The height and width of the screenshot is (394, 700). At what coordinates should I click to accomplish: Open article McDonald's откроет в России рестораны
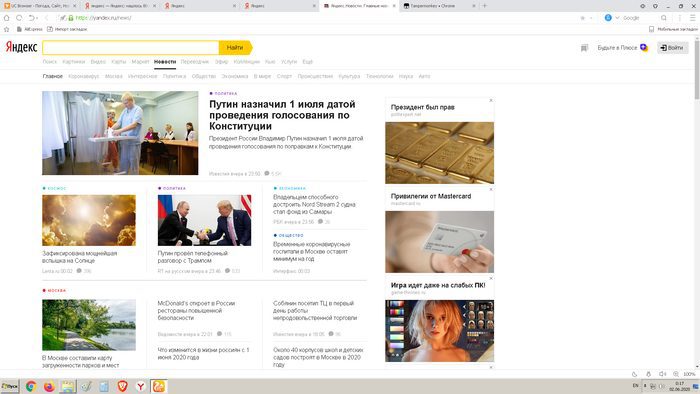(196, 310)
